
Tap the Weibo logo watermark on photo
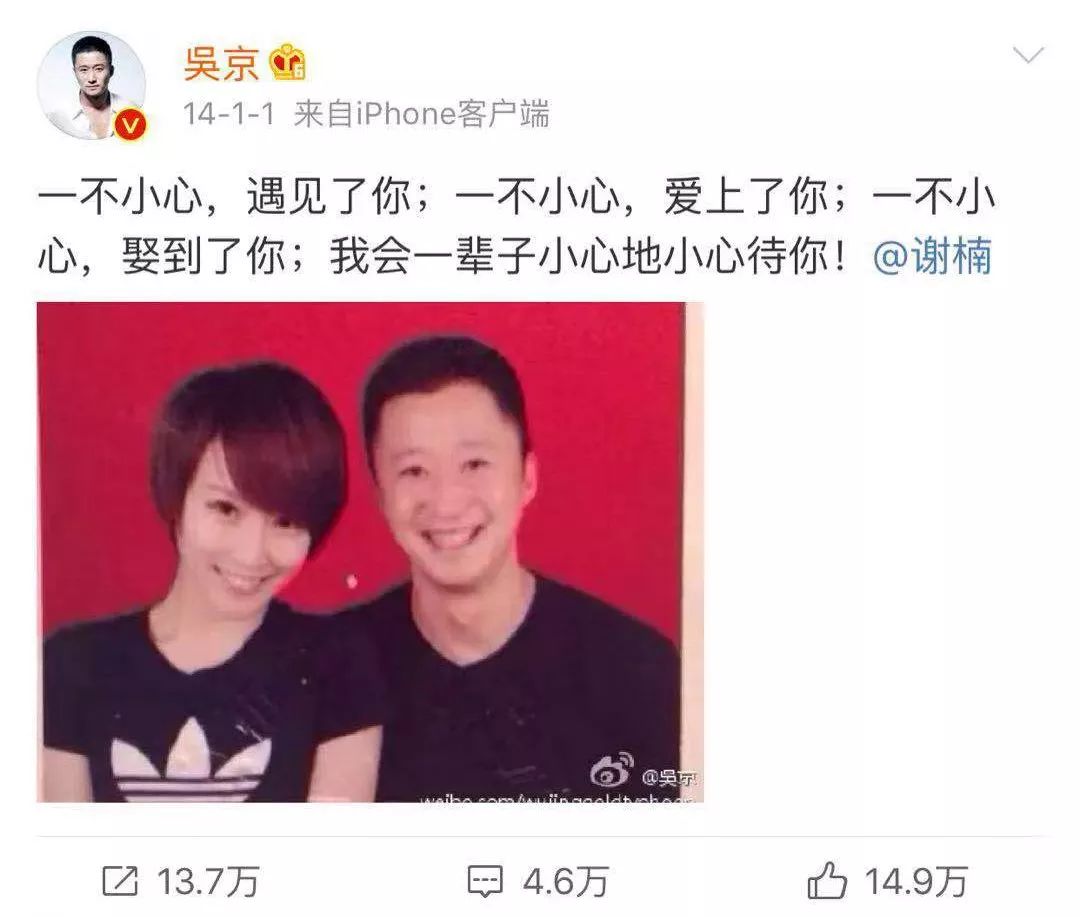pos(612,769)
